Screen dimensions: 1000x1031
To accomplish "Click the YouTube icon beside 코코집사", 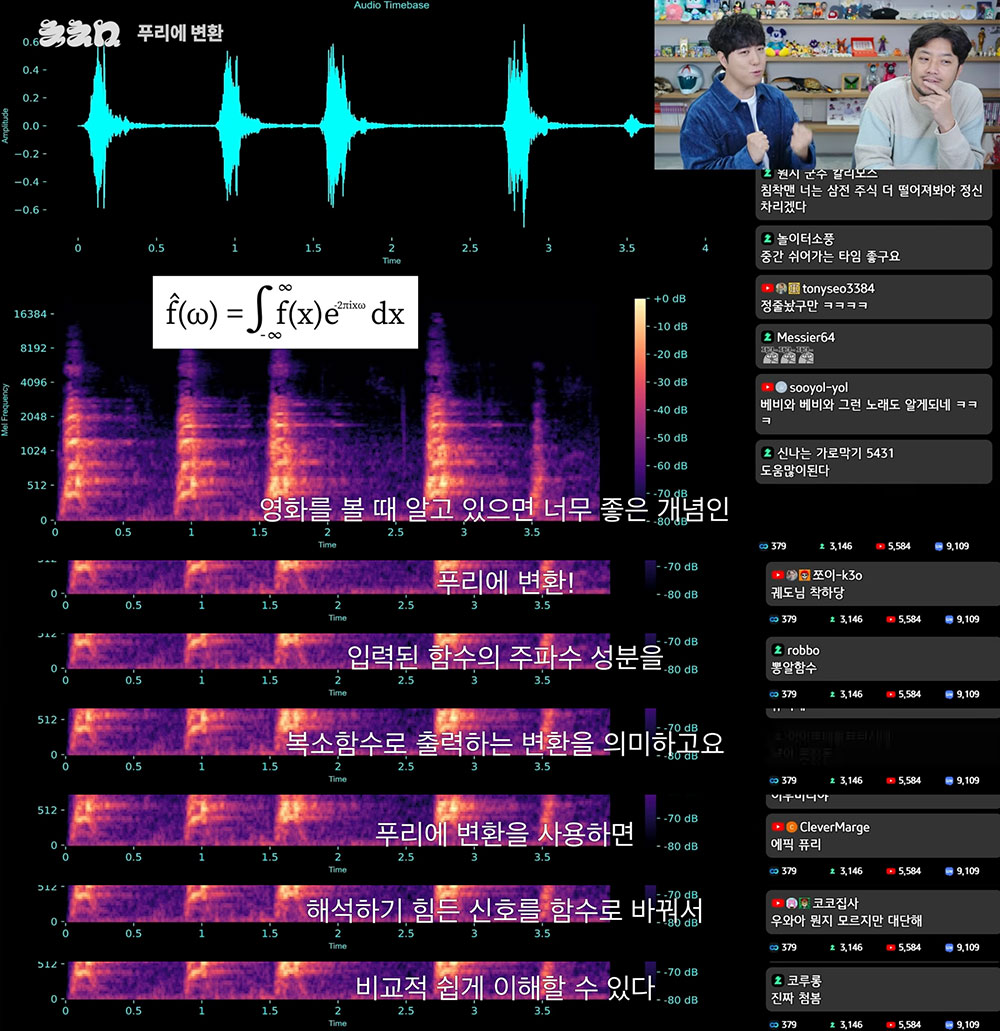I will point(777,903).
